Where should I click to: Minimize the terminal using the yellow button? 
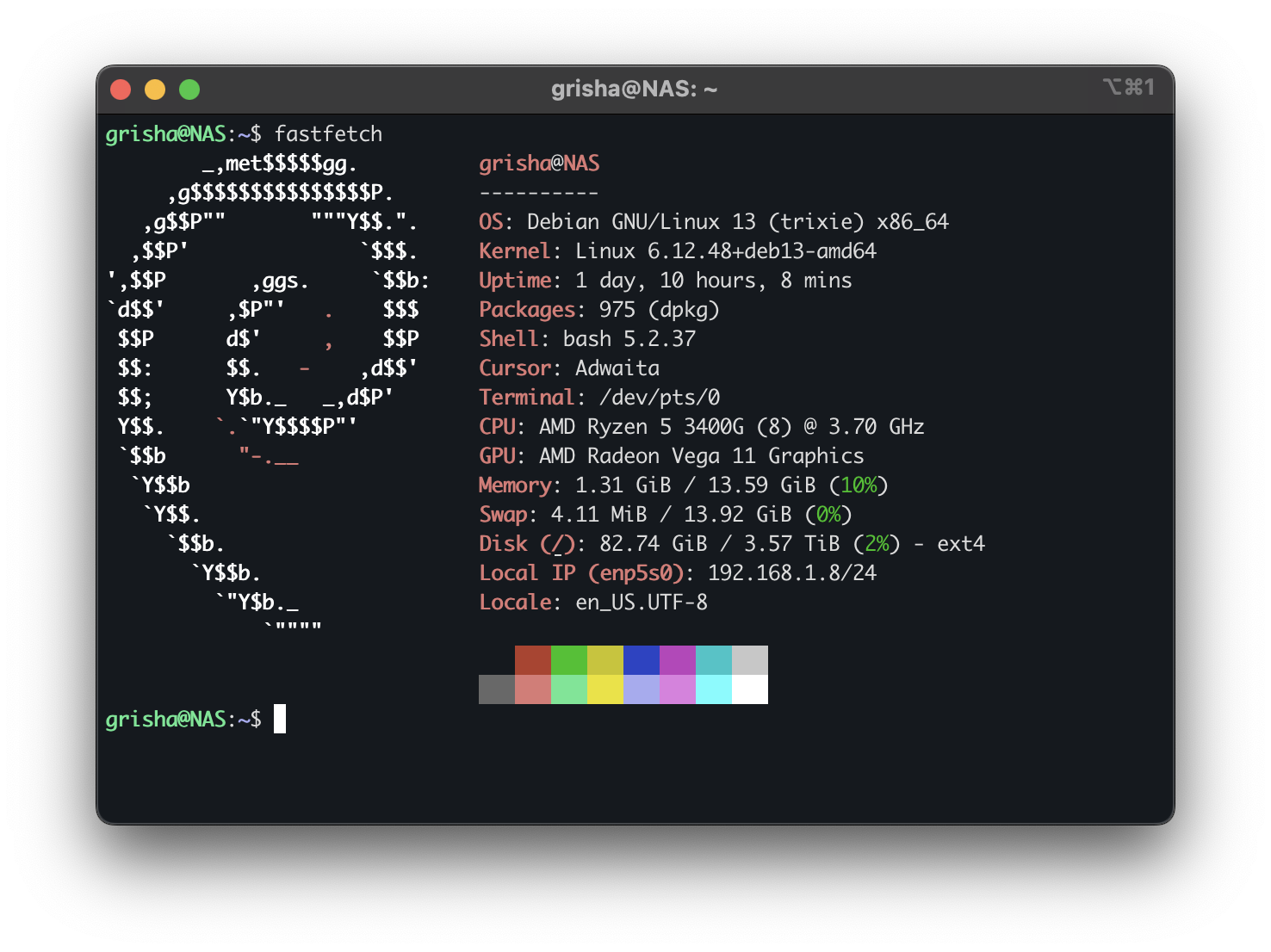[x=155, y=90]
